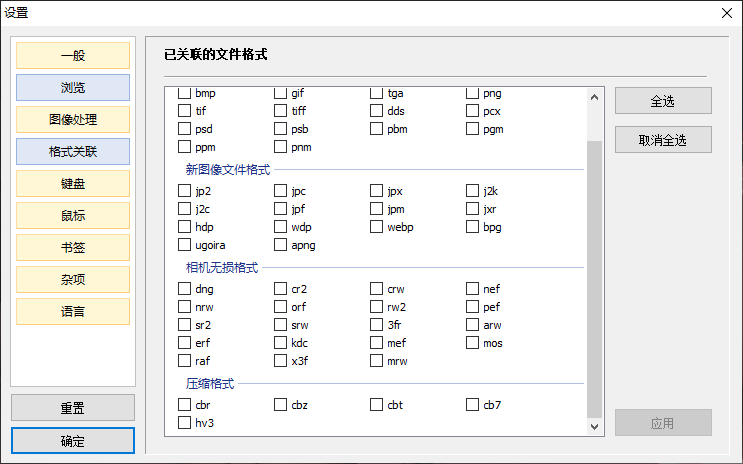Tick the ppm checkbox
Screen dimensions: 743x464
click(x=184, y=147)
